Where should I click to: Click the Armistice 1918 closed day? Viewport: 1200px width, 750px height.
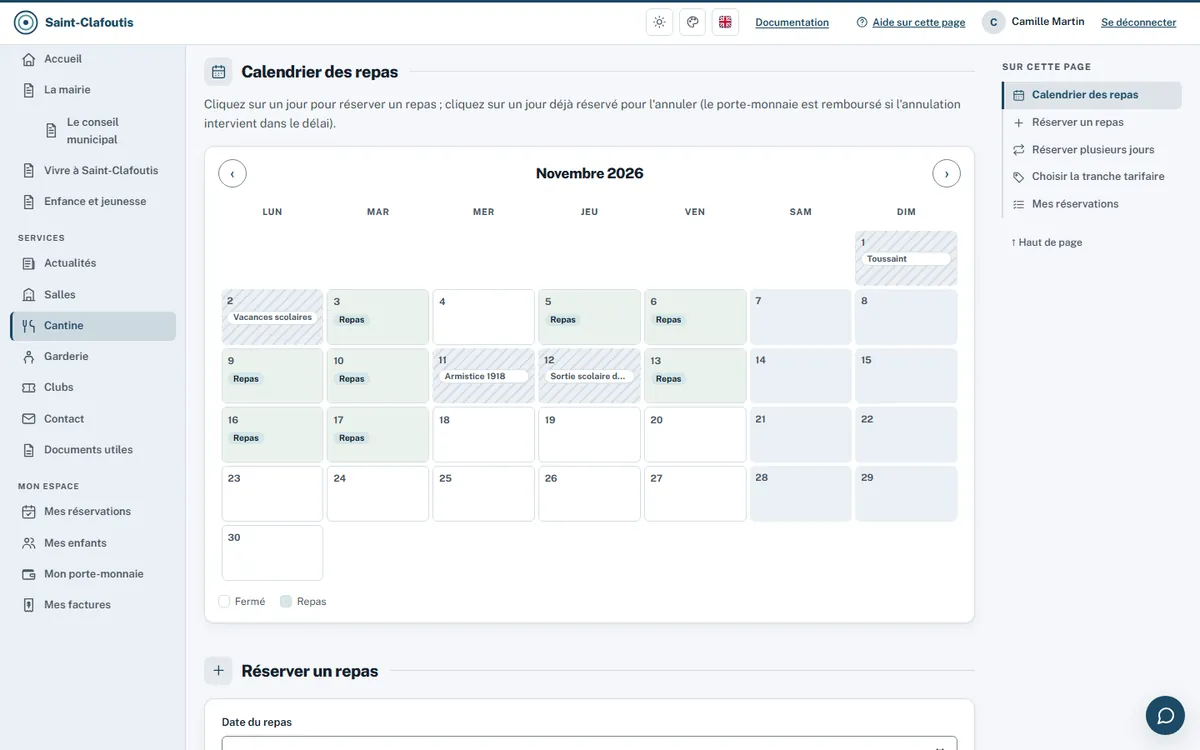484,376
